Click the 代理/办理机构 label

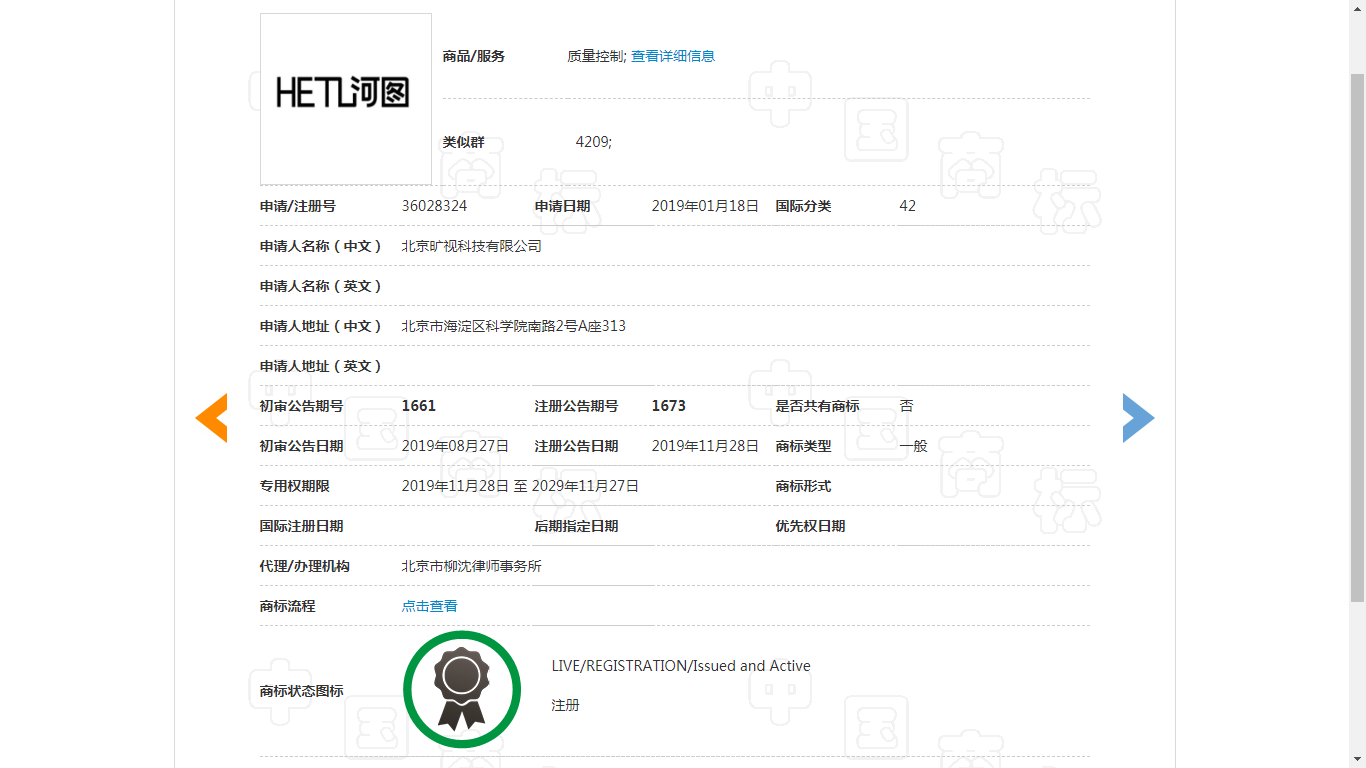(x=305, y=566)
